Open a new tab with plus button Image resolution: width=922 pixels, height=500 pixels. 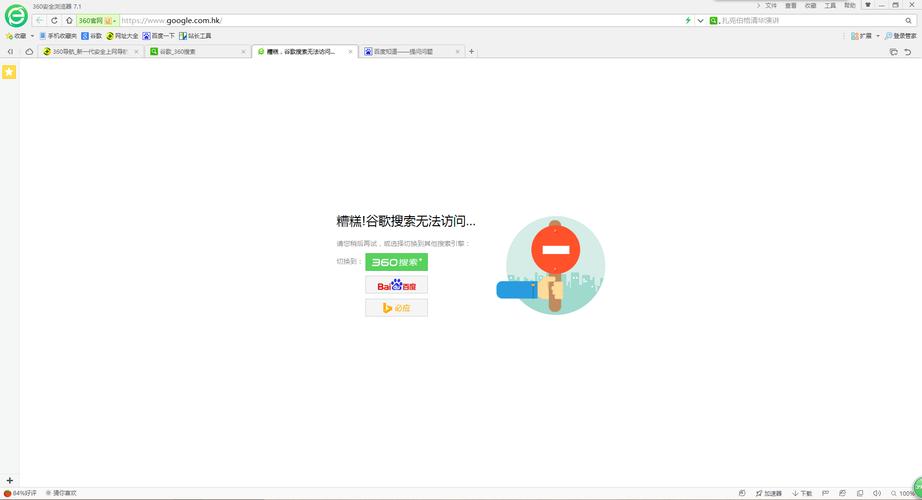(471, 52)
